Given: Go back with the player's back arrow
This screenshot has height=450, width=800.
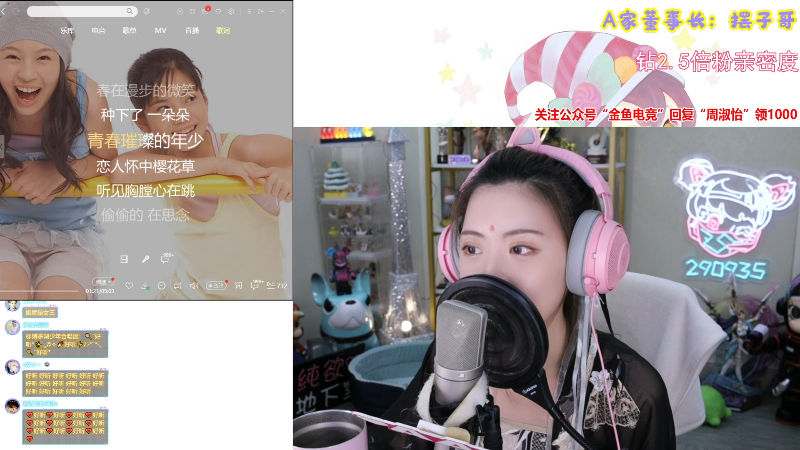Looking at the screenshot, I should (3, 11).
